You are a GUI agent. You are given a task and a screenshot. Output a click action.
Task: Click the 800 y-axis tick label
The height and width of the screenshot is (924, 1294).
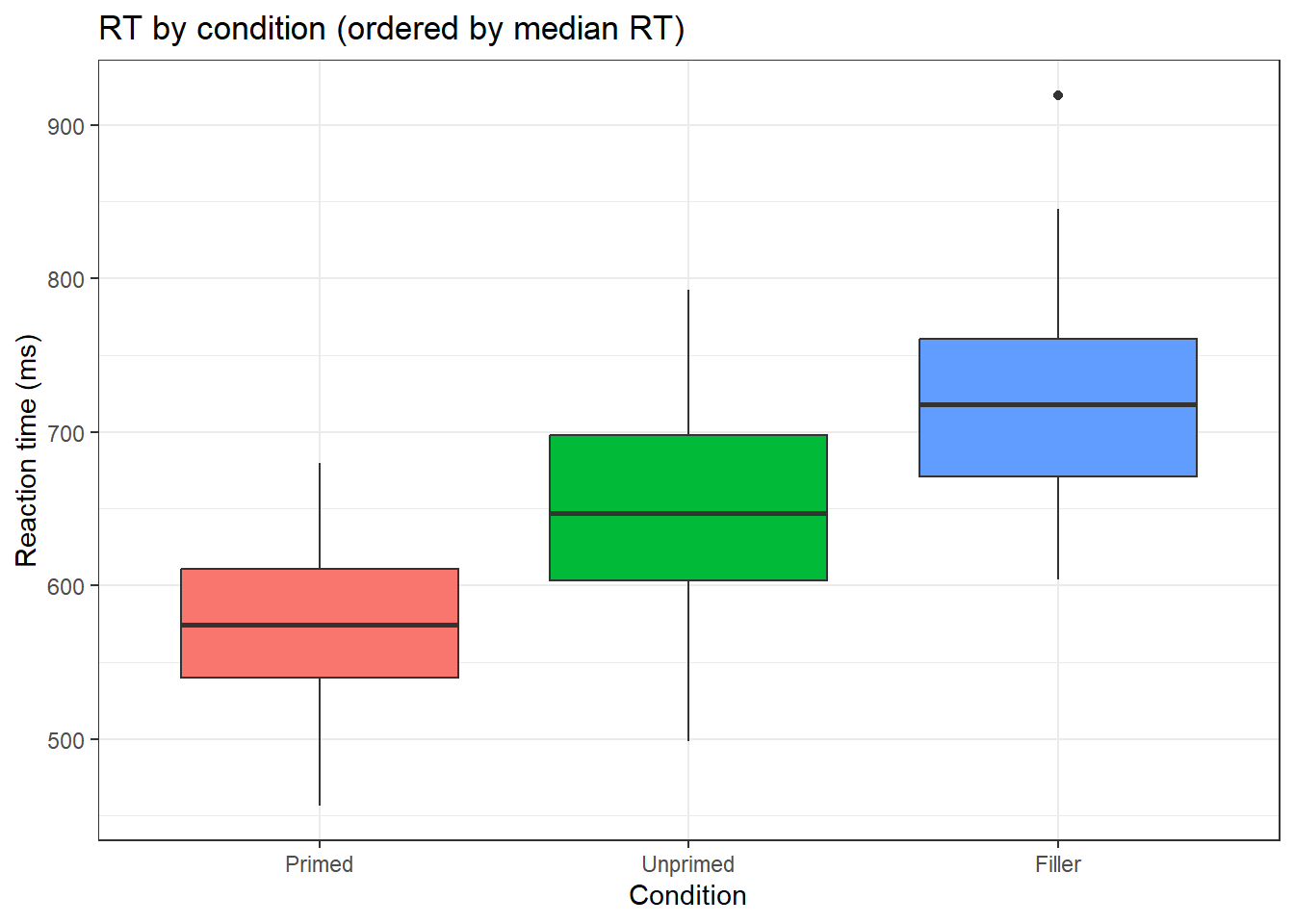point(66,279)
